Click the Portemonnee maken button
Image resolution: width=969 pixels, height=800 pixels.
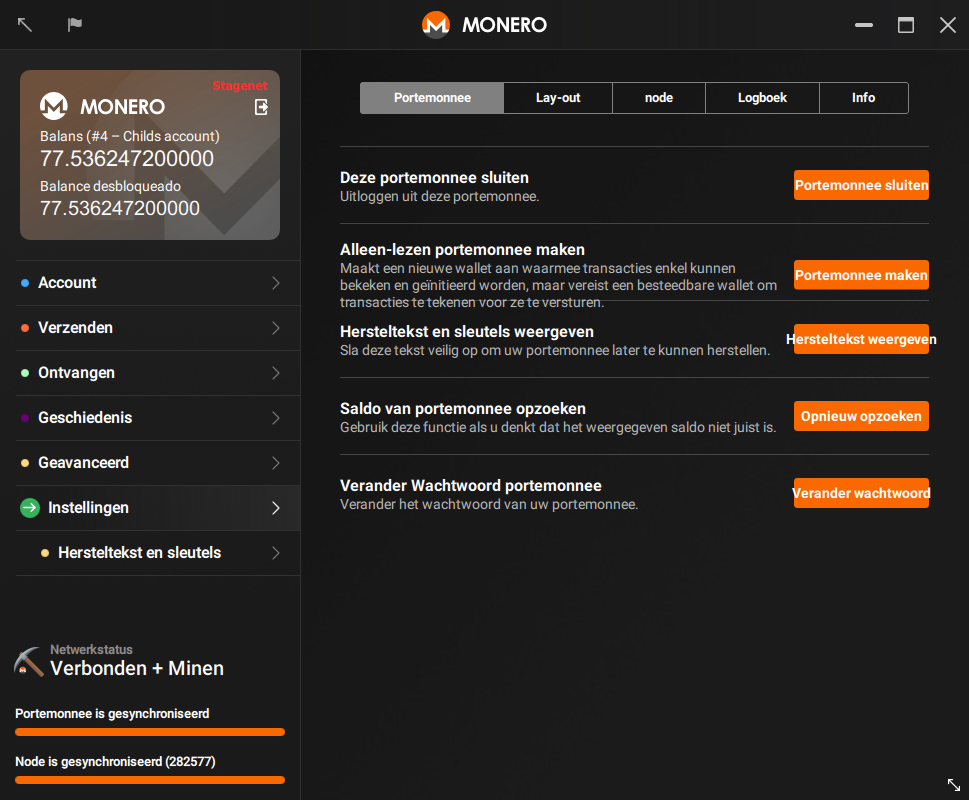point(861,275)
